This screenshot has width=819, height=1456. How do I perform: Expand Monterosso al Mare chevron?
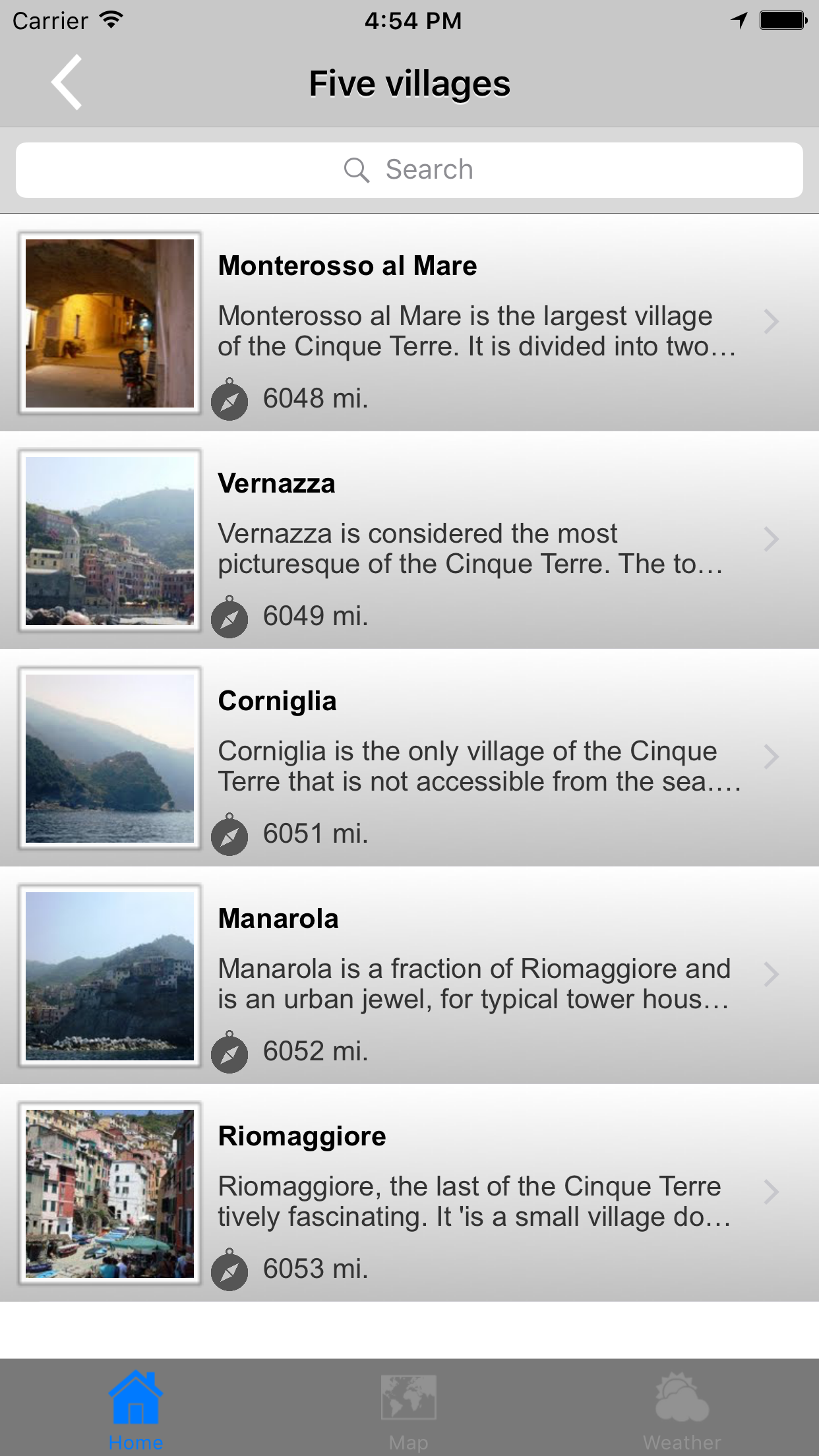[771, 322]
